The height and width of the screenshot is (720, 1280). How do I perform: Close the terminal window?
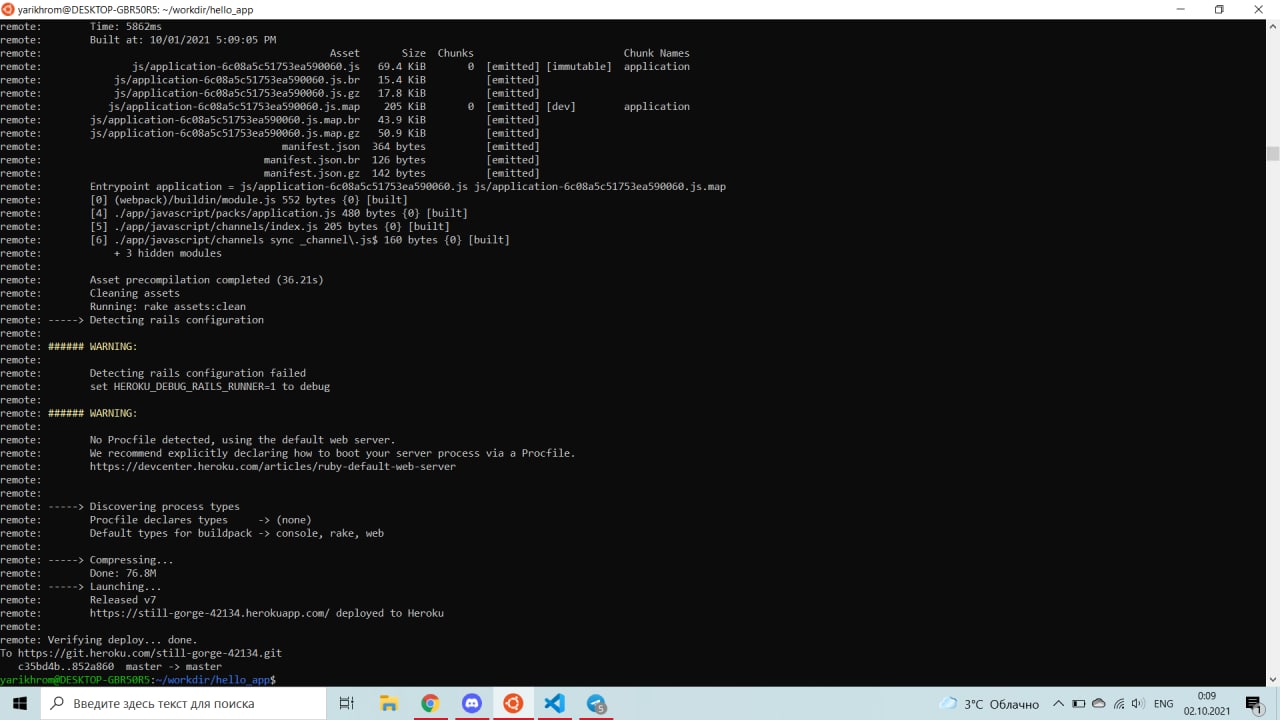click(1259, 9)
